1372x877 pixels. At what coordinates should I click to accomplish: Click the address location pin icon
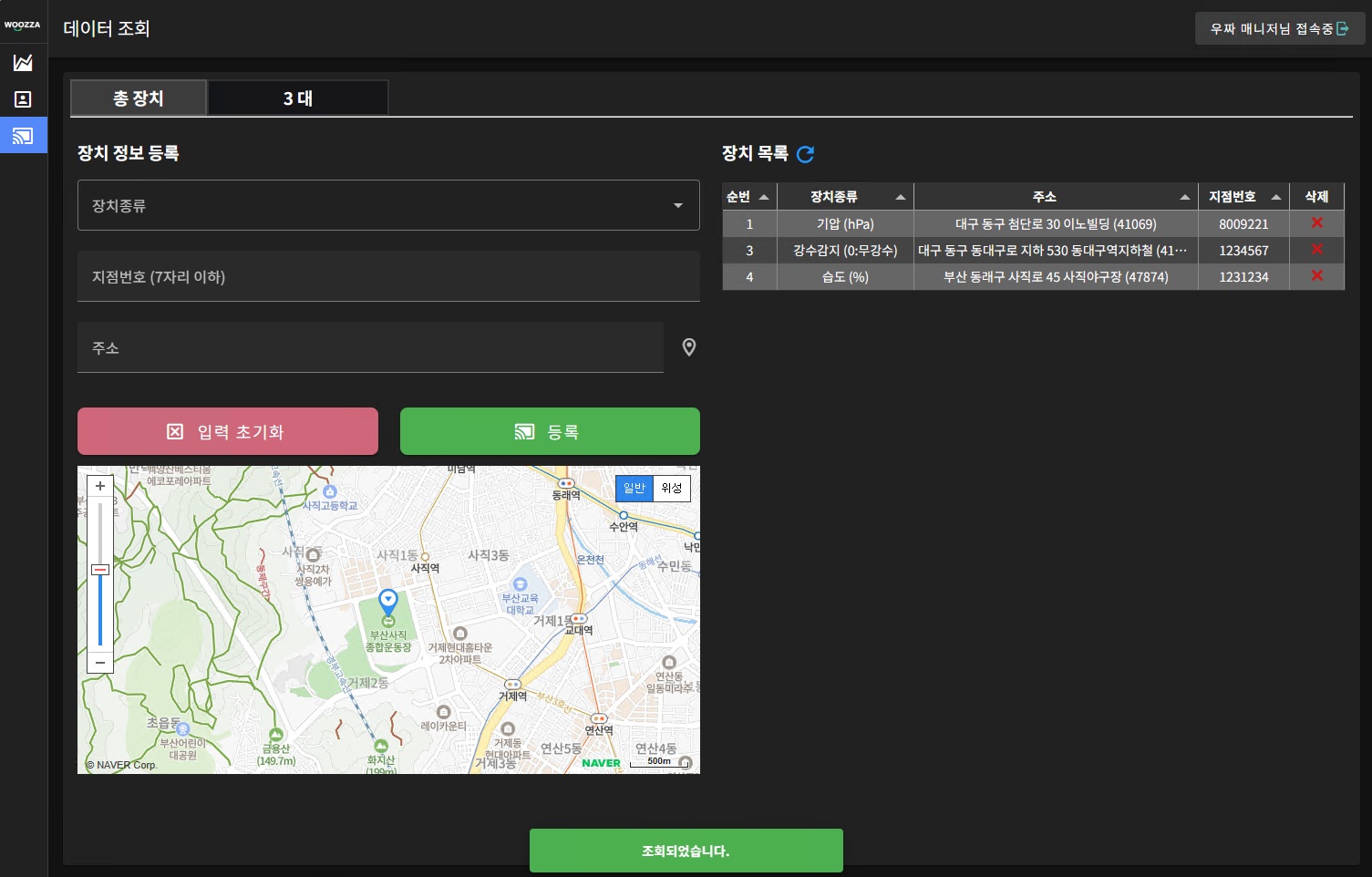689,347
